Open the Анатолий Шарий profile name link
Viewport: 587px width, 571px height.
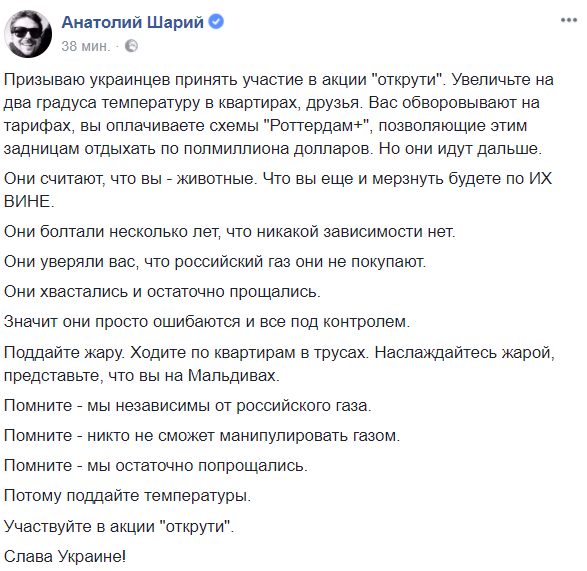(133, 22)
